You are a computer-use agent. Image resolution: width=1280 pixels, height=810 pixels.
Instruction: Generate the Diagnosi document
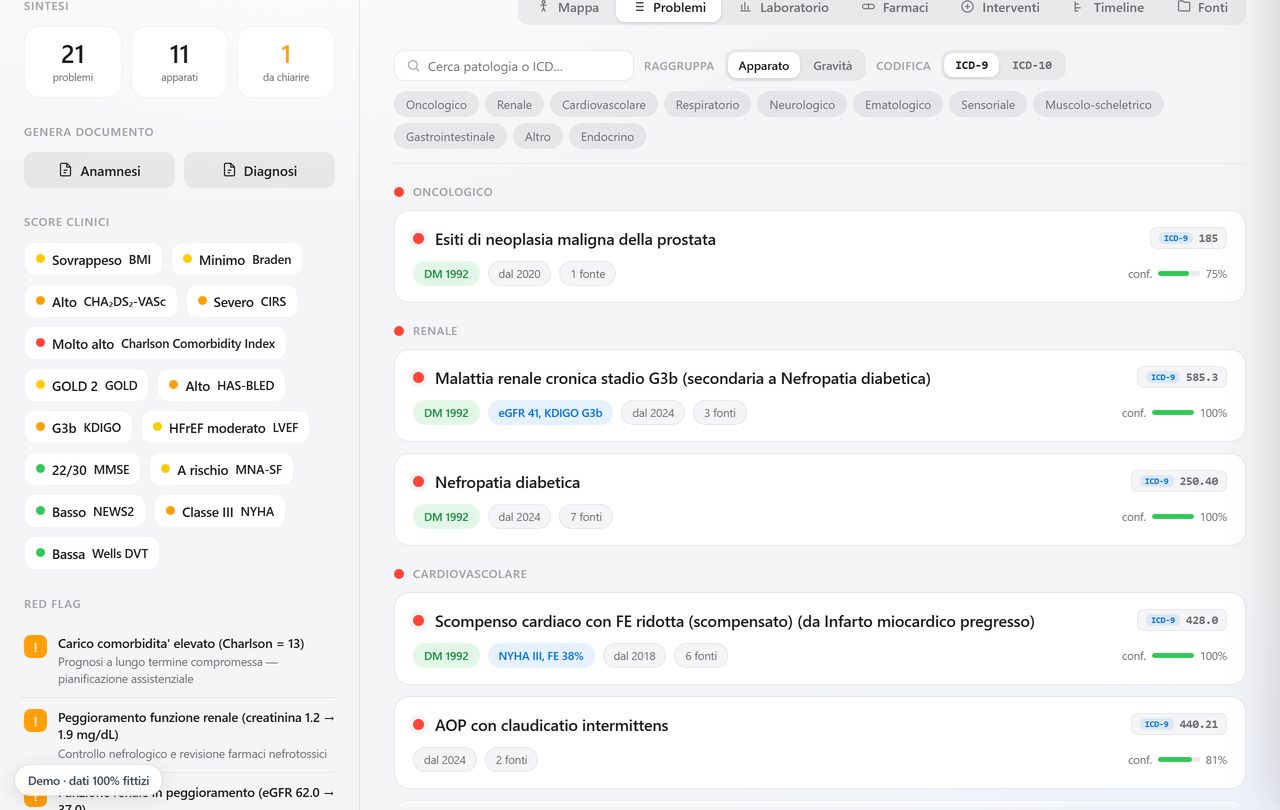point(259,170)
